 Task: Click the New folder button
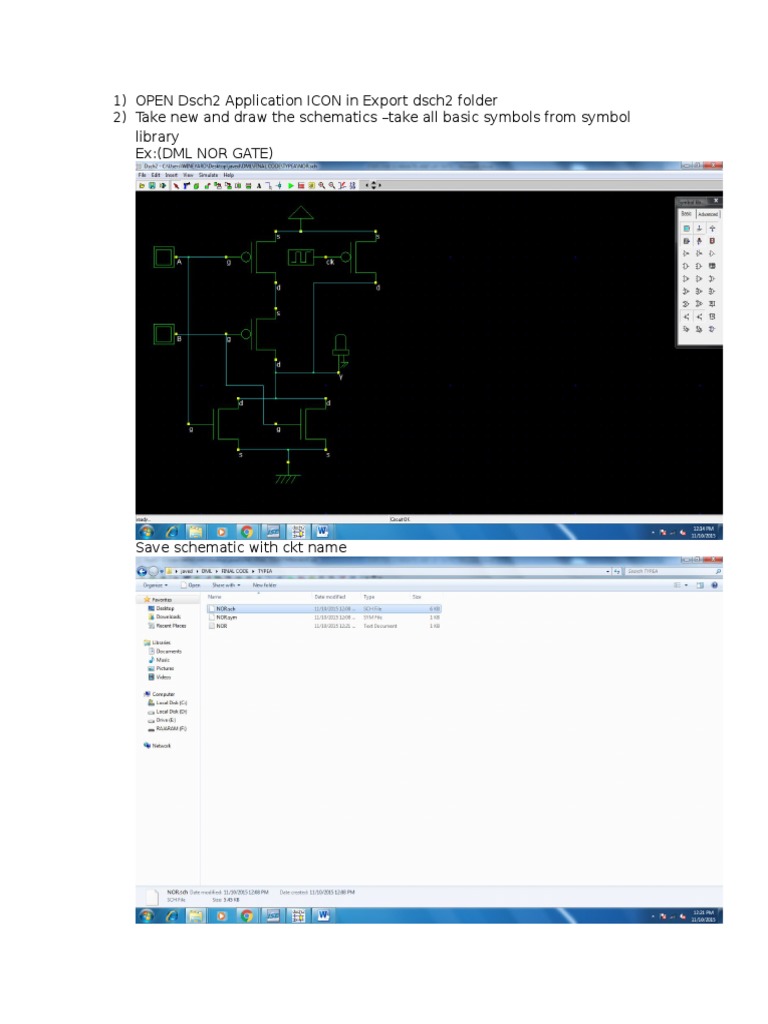[x=264, y=585]
